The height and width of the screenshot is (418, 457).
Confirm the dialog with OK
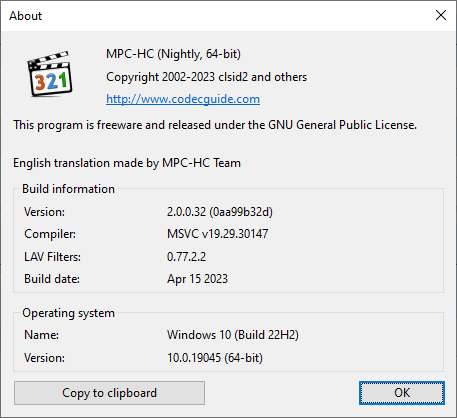pyautogui.click(x=402, y=393)
